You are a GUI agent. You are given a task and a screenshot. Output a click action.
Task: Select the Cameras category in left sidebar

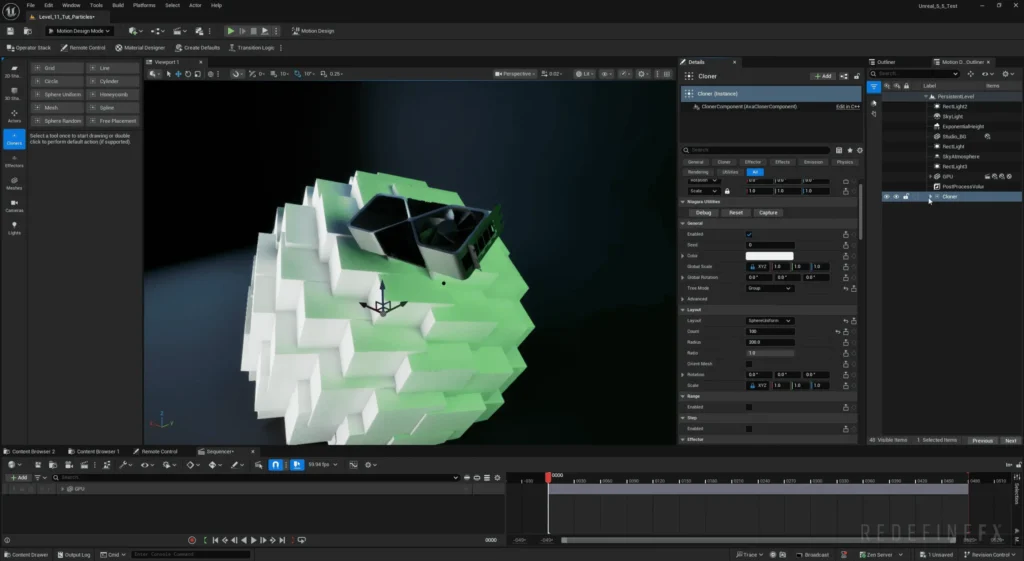coord(14,206)
